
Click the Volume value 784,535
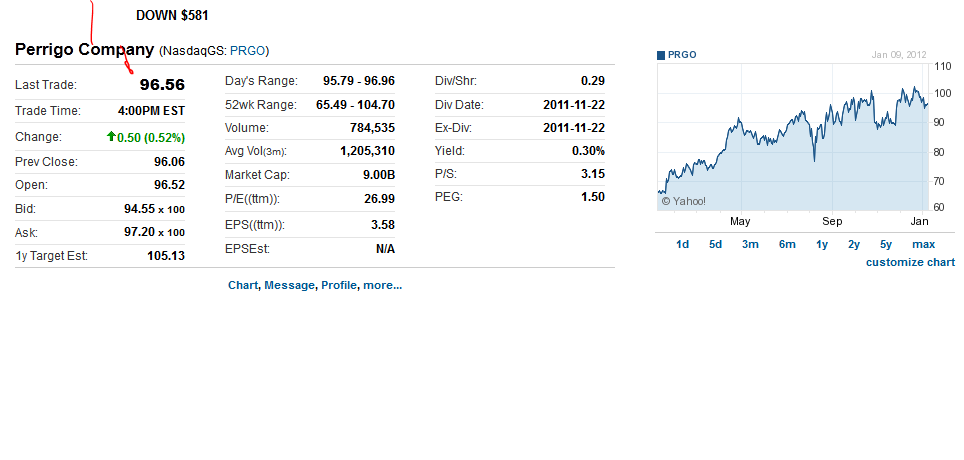(371, 128)
